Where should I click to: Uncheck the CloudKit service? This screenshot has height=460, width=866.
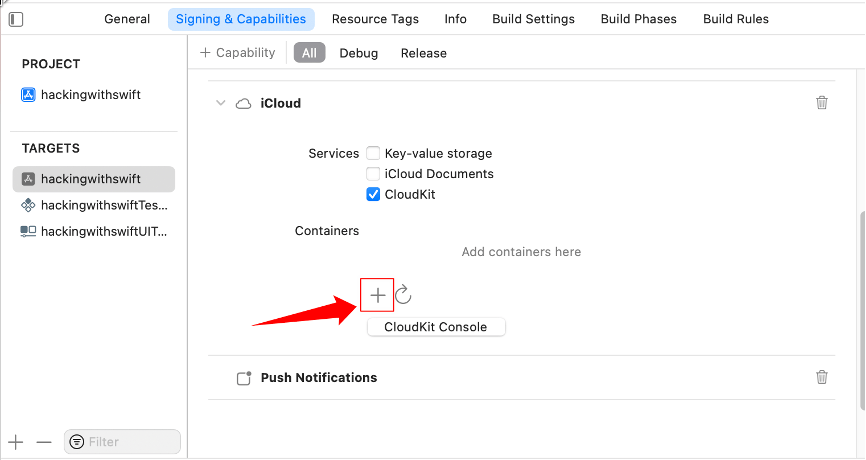(x=373, y=194)
